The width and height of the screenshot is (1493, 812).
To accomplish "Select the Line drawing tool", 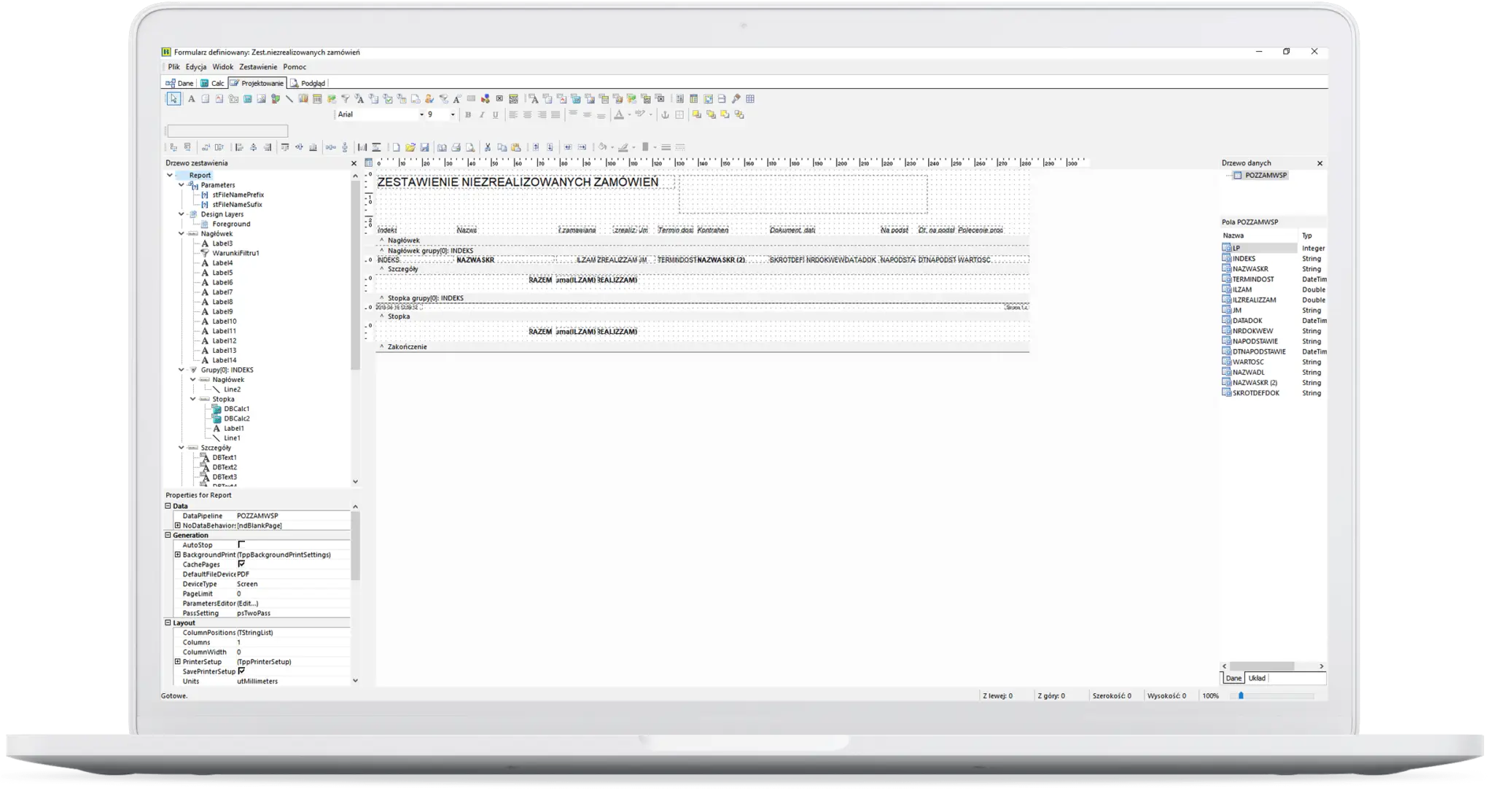I will click(x=289, y=98).
